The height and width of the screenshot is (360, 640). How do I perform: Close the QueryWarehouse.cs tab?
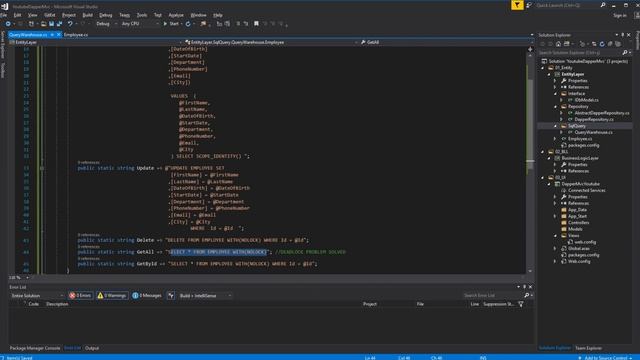pos(58,35)
